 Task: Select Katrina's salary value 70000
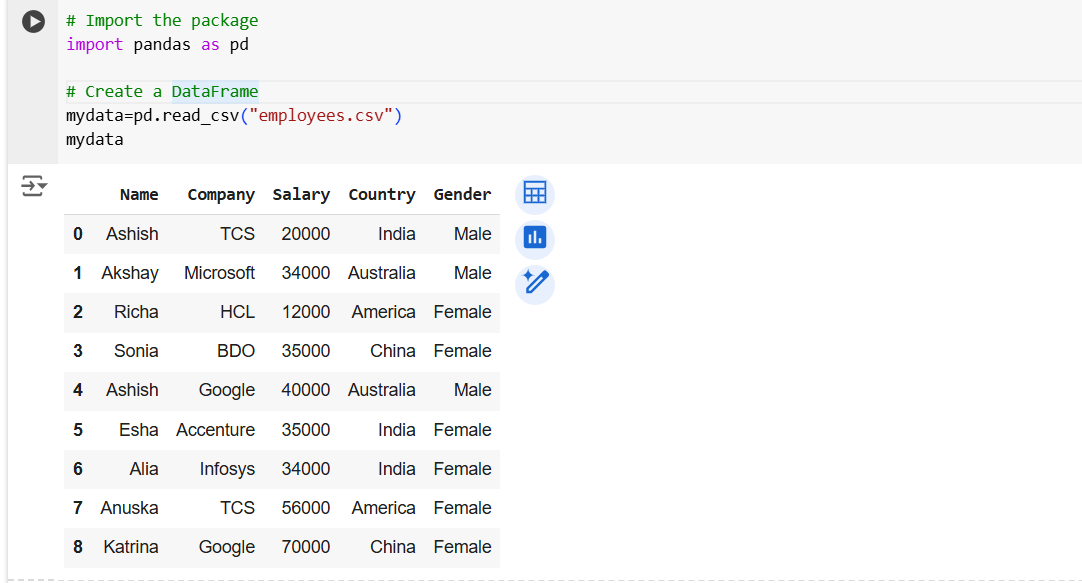pyautogui.click(x=305, y=547)
